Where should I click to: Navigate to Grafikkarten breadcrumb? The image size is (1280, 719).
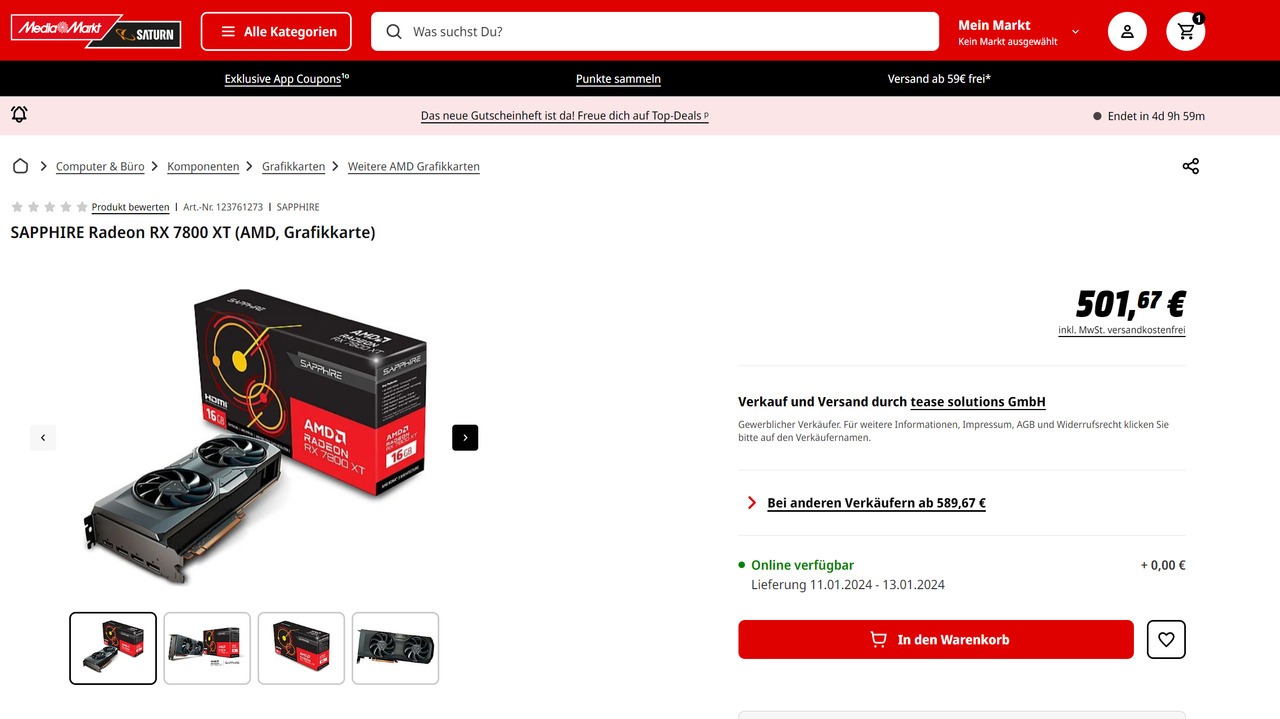coord(293,167)
